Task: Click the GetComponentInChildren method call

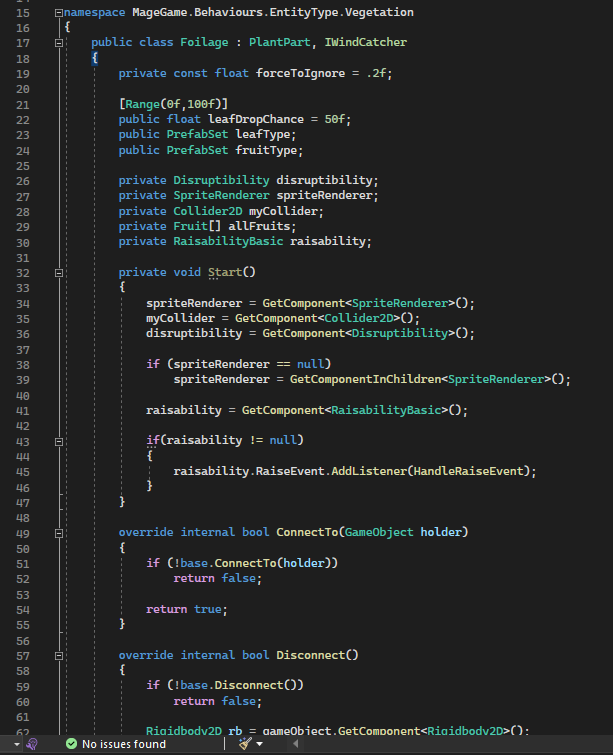Action: [x=363, y=379]
